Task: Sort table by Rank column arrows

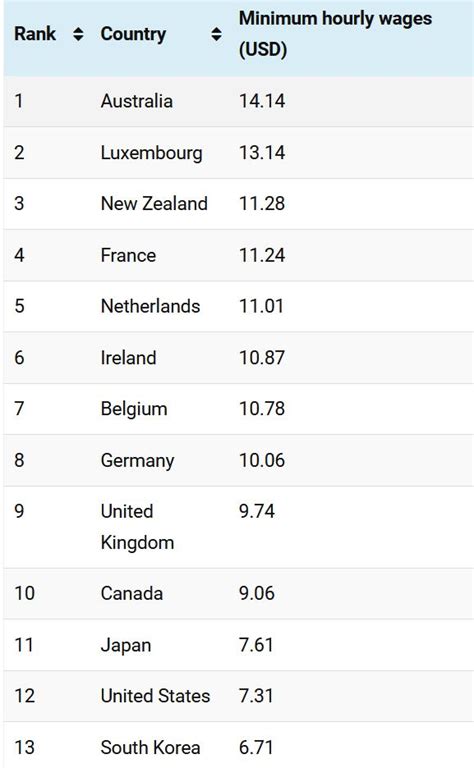Action: pyautogui.click(x=78, y=34)
